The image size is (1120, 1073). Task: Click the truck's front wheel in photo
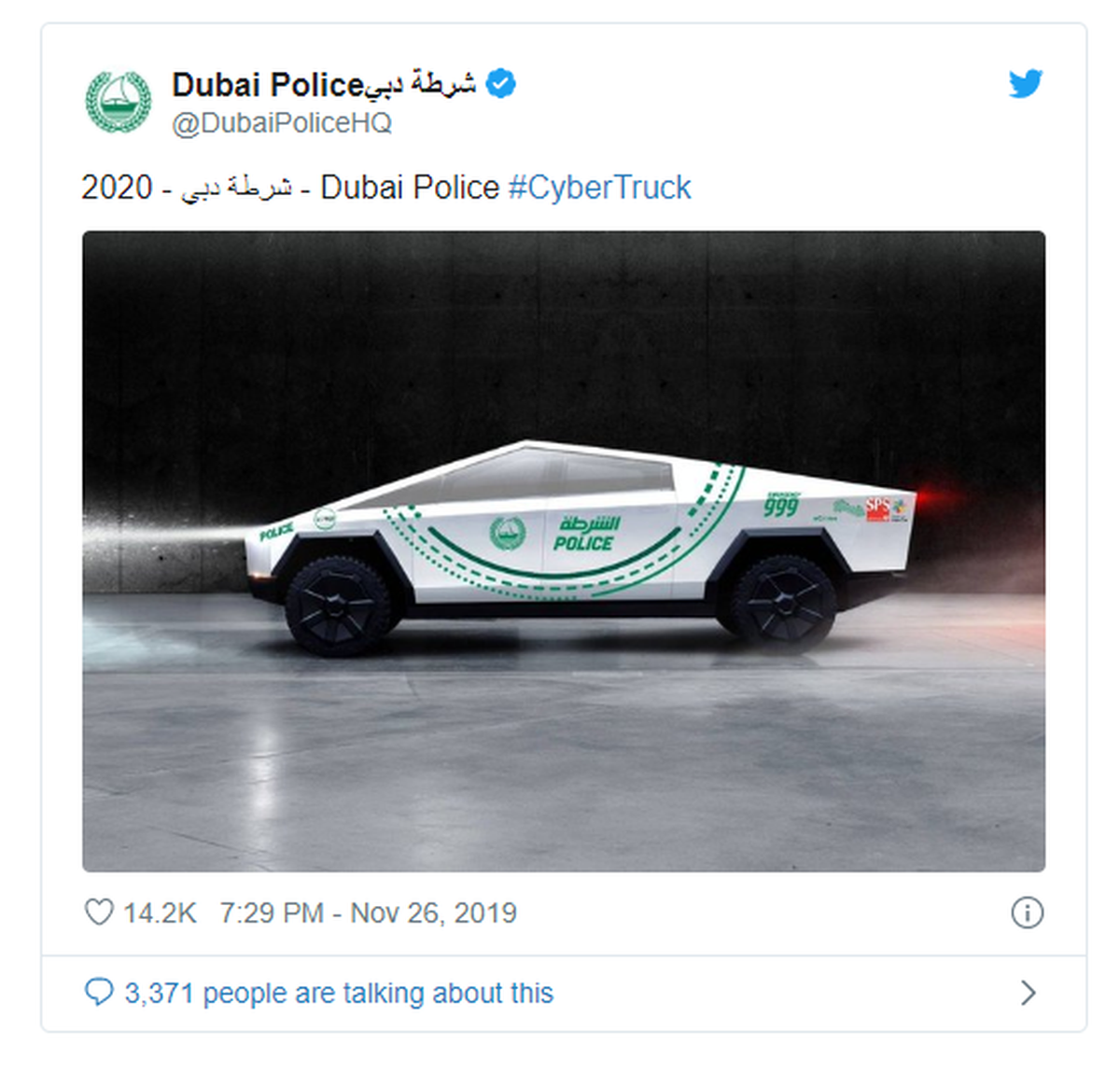click(x=338, y=606)
